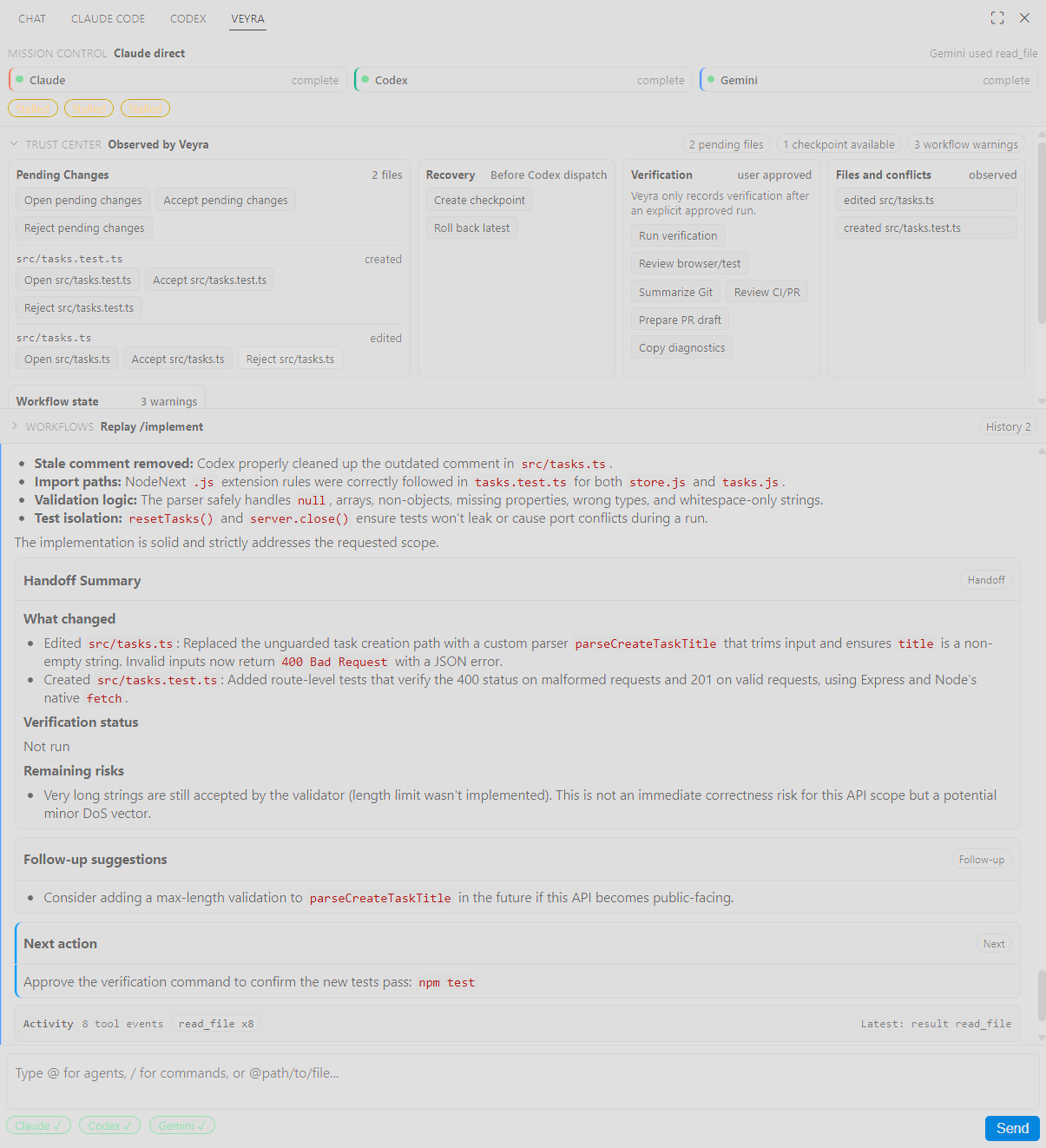Click the Follow-up tag on suggestions card

pyautogui.click(x=981, y=859)
